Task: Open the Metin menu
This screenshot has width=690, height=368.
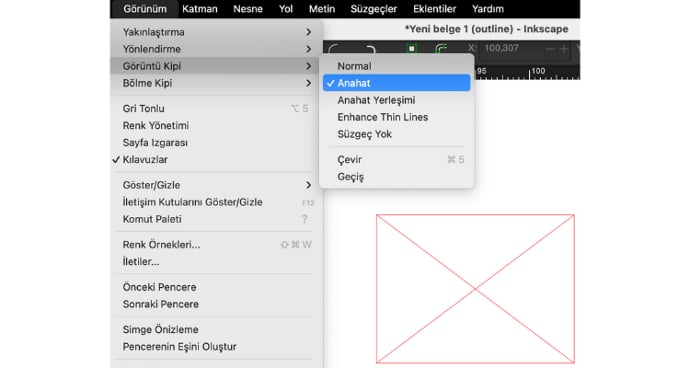Action: point(322,9)
